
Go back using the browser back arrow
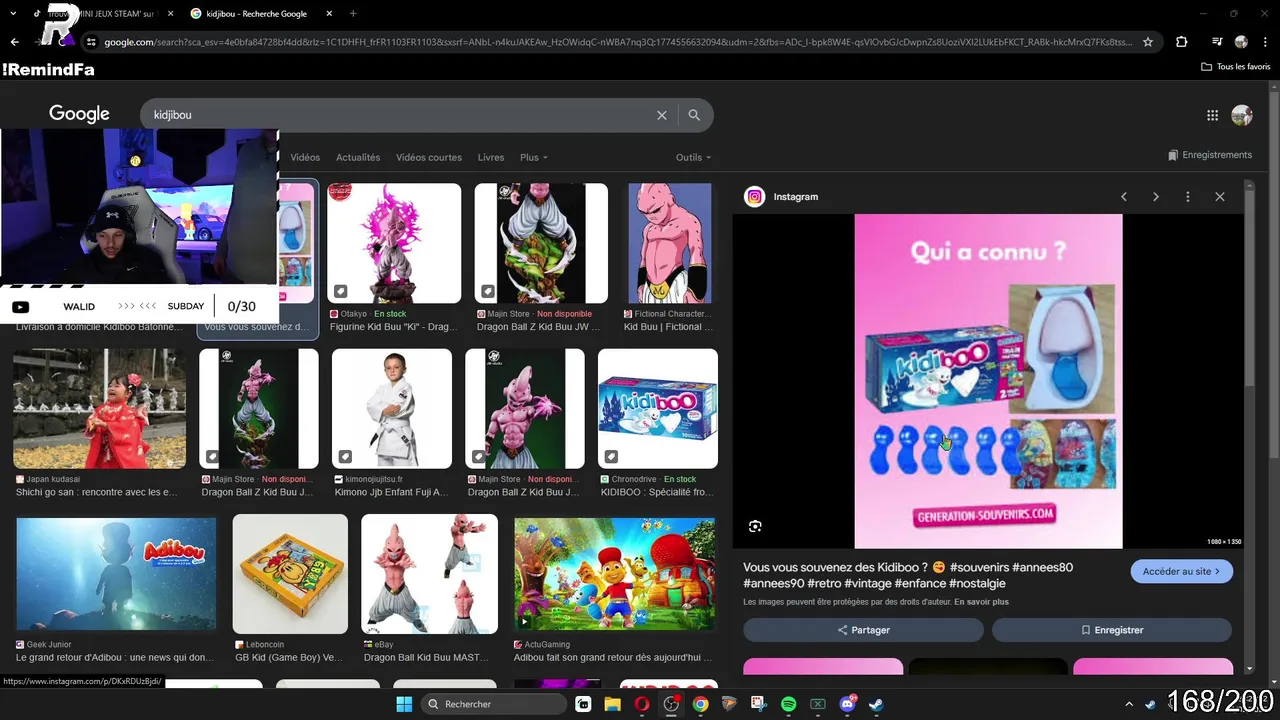(x=14, y=42)
